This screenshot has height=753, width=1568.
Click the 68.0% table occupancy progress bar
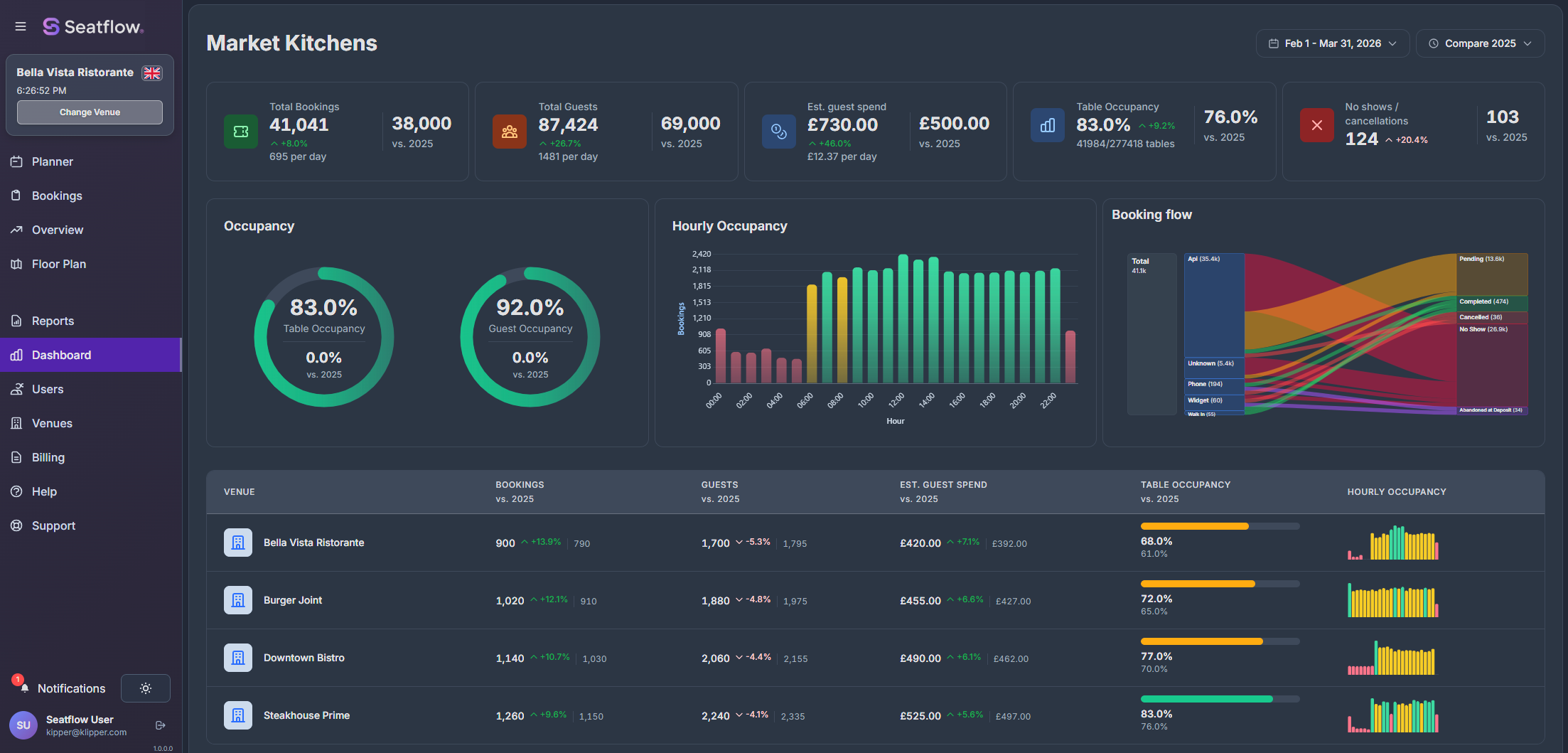(1220, 526)
